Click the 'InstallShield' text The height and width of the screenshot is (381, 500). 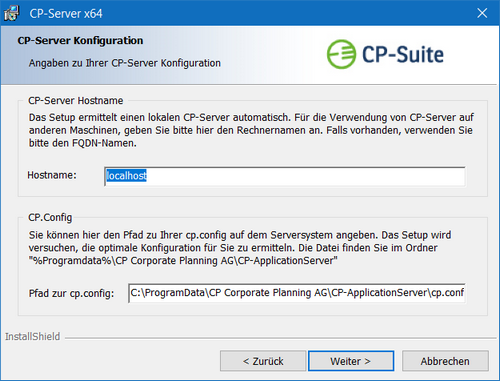click(x=32, y=336)
